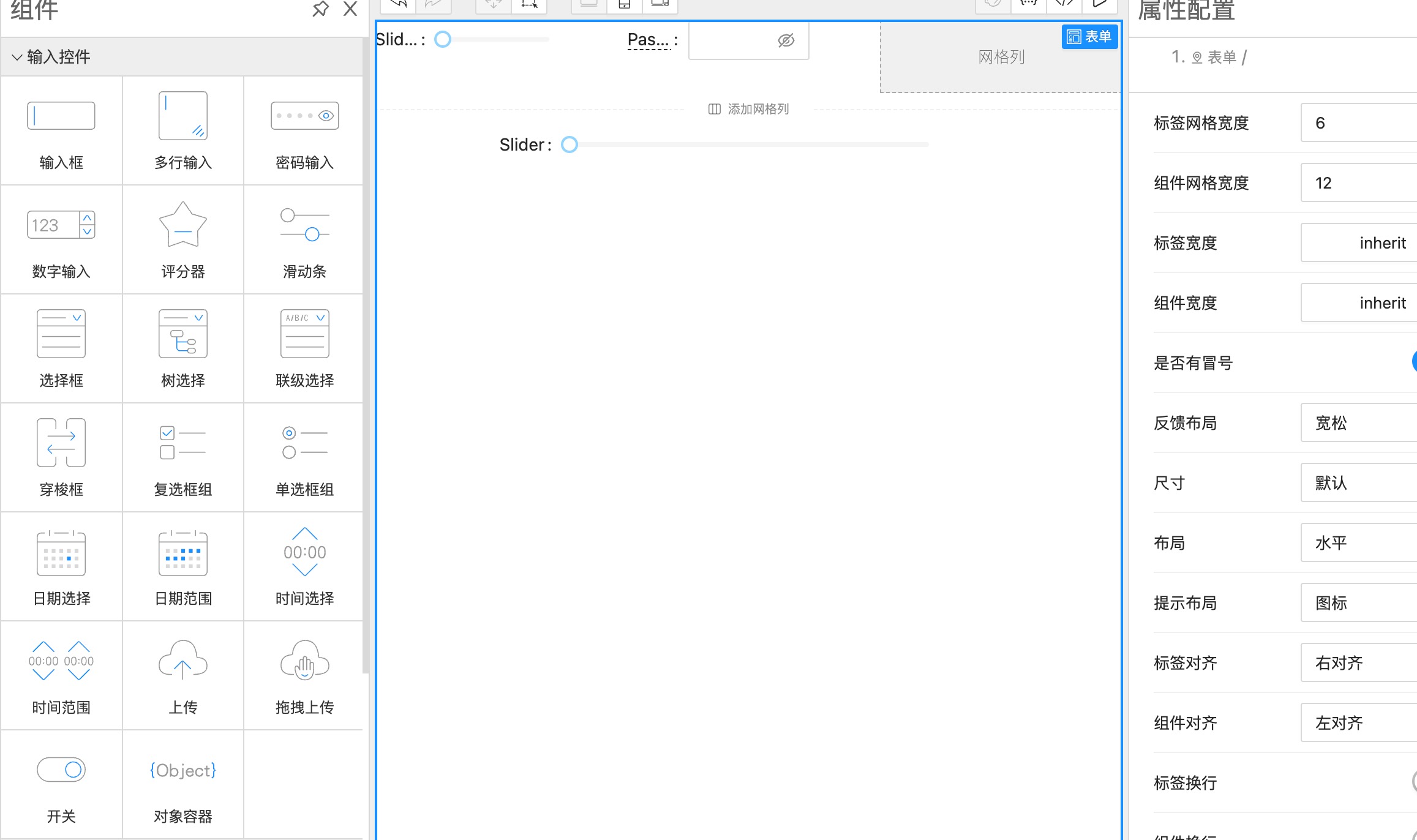Select the 数字输入 number component
The height and width of the screenshot is (840, 1417).
(x=61, y=239)
